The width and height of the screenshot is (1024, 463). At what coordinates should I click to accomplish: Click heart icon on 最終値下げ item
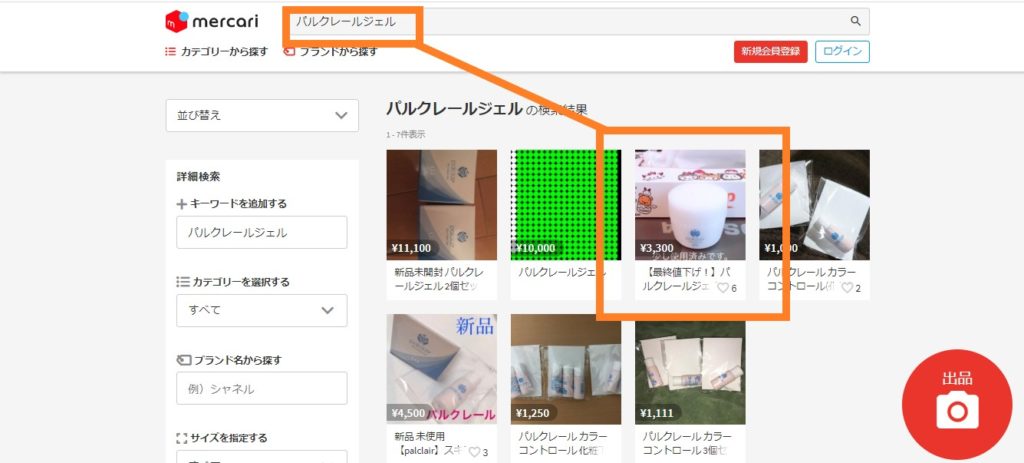pyautogui.click(x=722, y=288)
